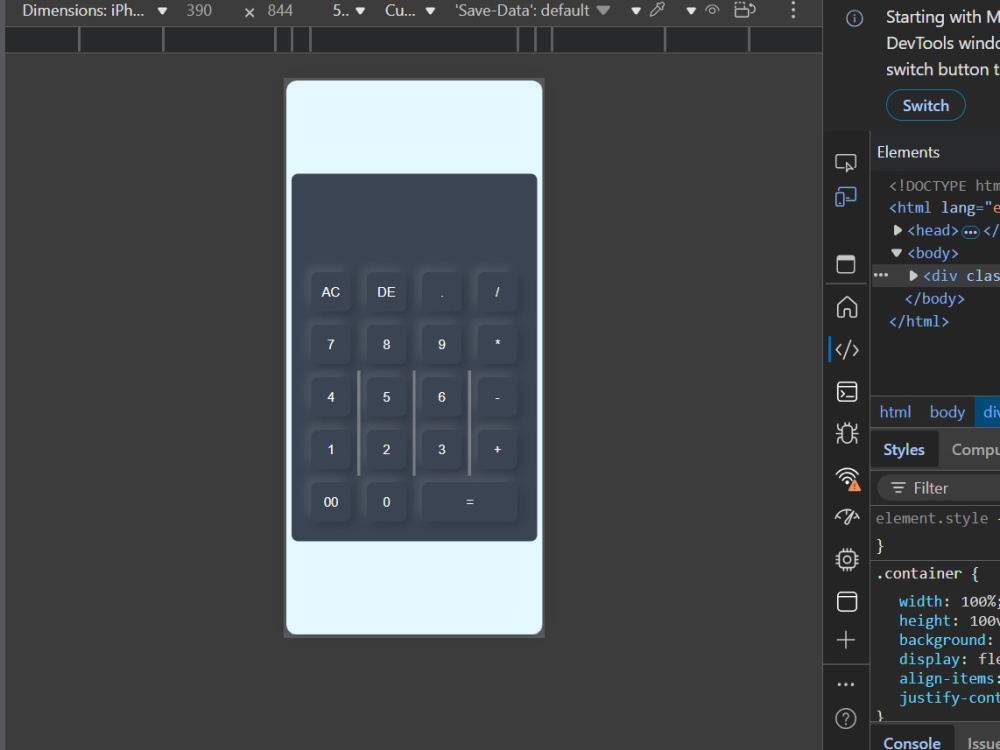1000x750 pixels.
Task: Open the zoom percentage dropdown
Action: click(x=348, y=10)
